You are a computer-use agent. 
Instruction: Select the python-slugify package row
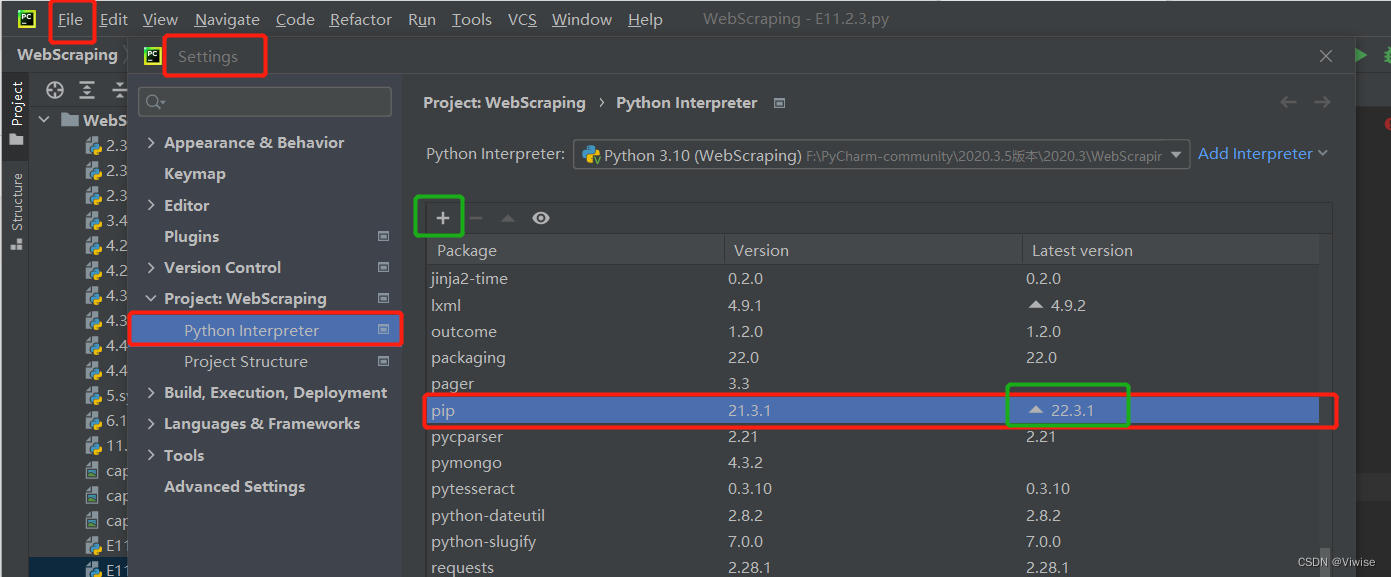(873, 541)
